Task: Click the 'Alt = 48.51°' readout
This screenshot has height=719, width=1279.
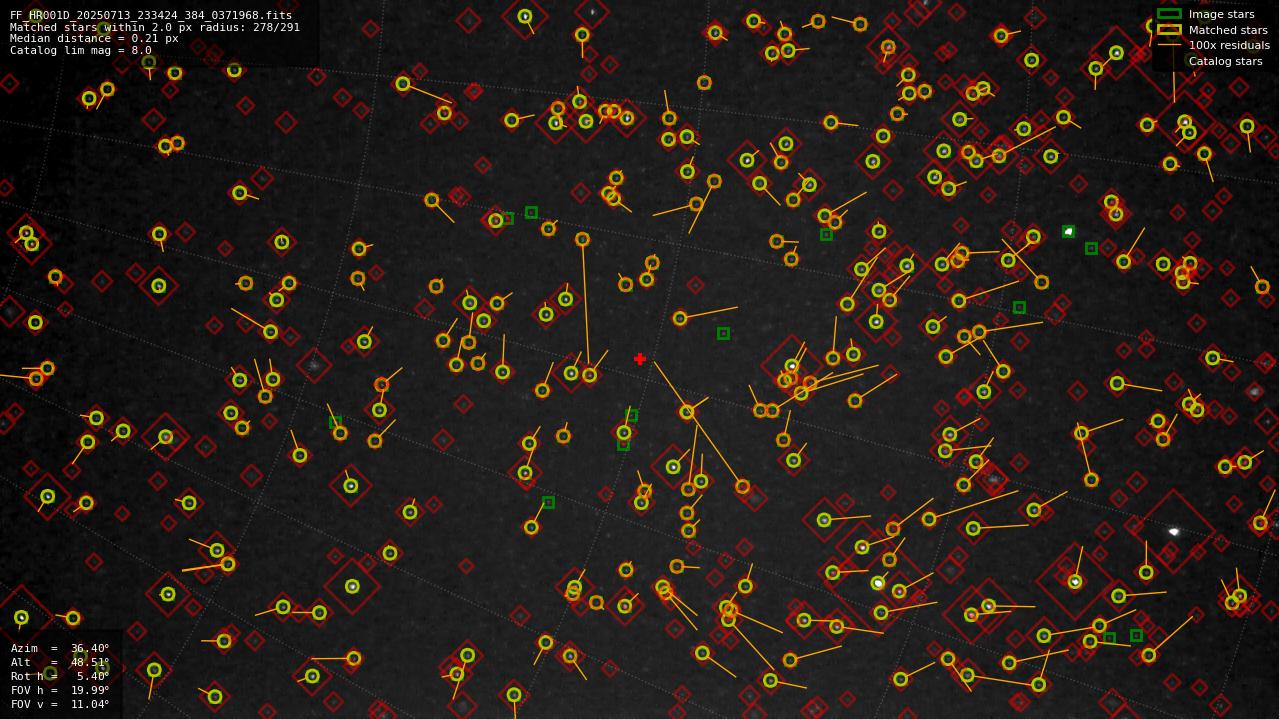Action: (x=60, y=662)
